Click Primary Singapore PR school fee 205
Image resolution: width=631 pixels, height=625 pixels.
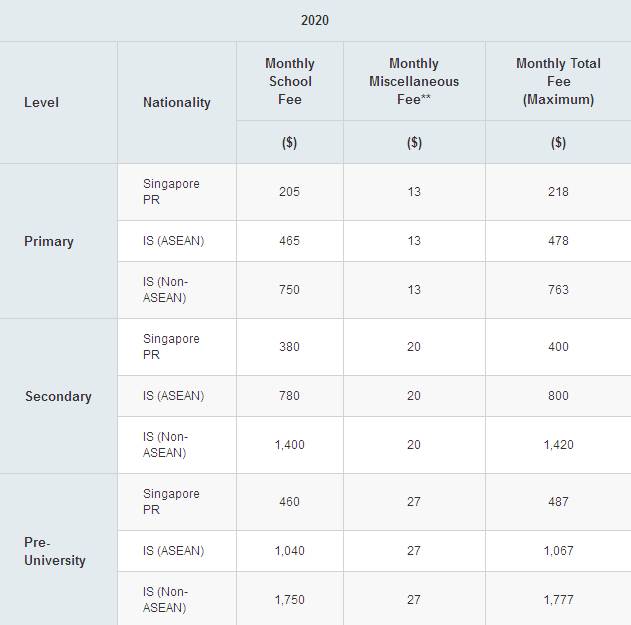coord(289,192)
